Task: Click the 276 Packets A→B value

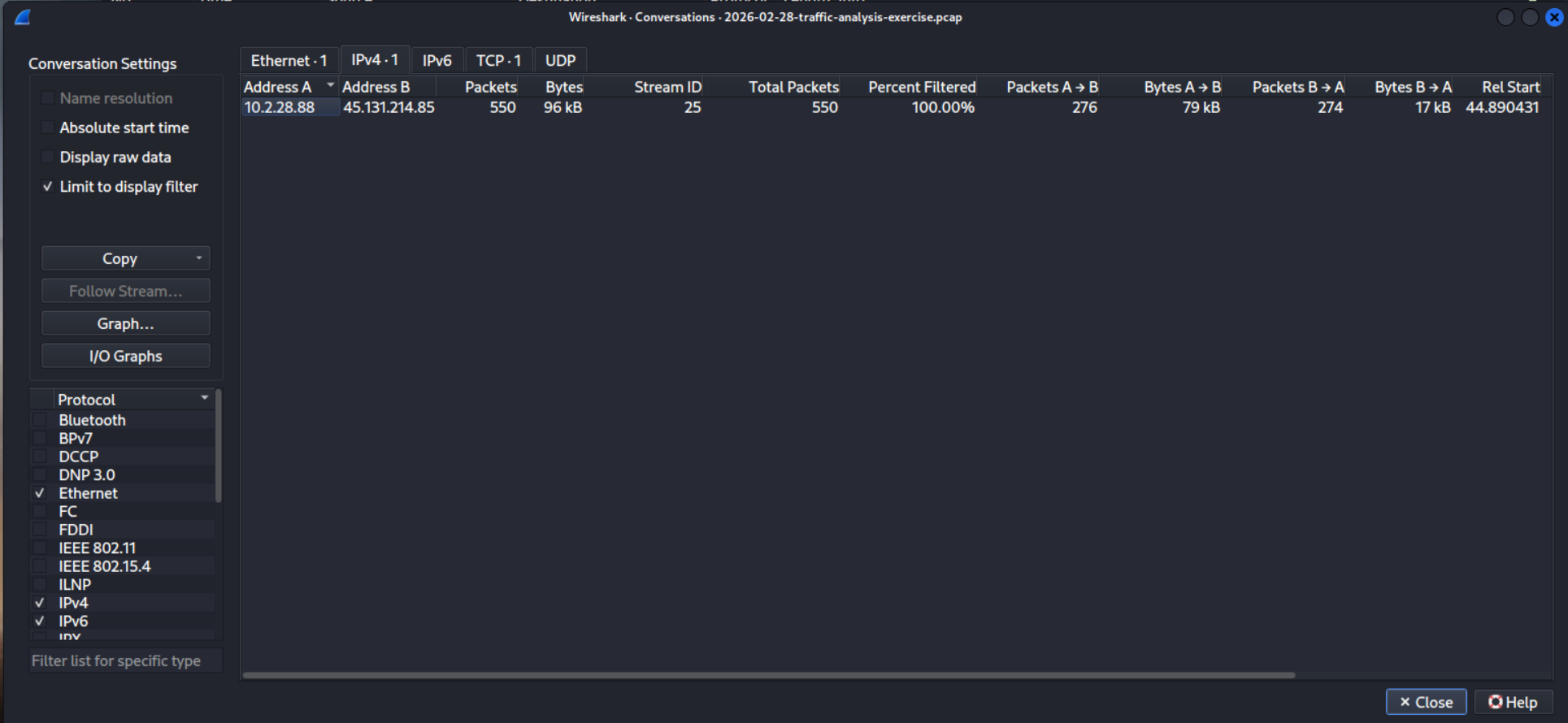Action: pyautogui.click(x=1084, y=107)
